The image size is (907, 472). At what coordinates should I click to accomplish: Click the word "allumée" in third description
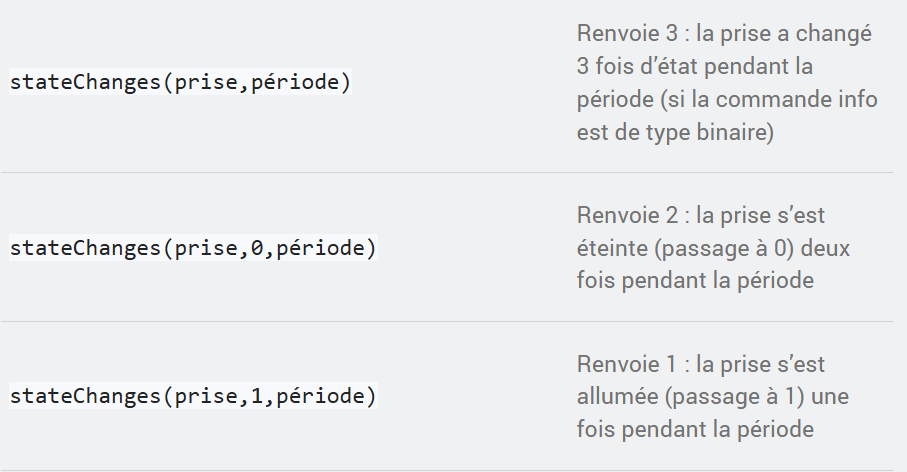tap(615, 397)
